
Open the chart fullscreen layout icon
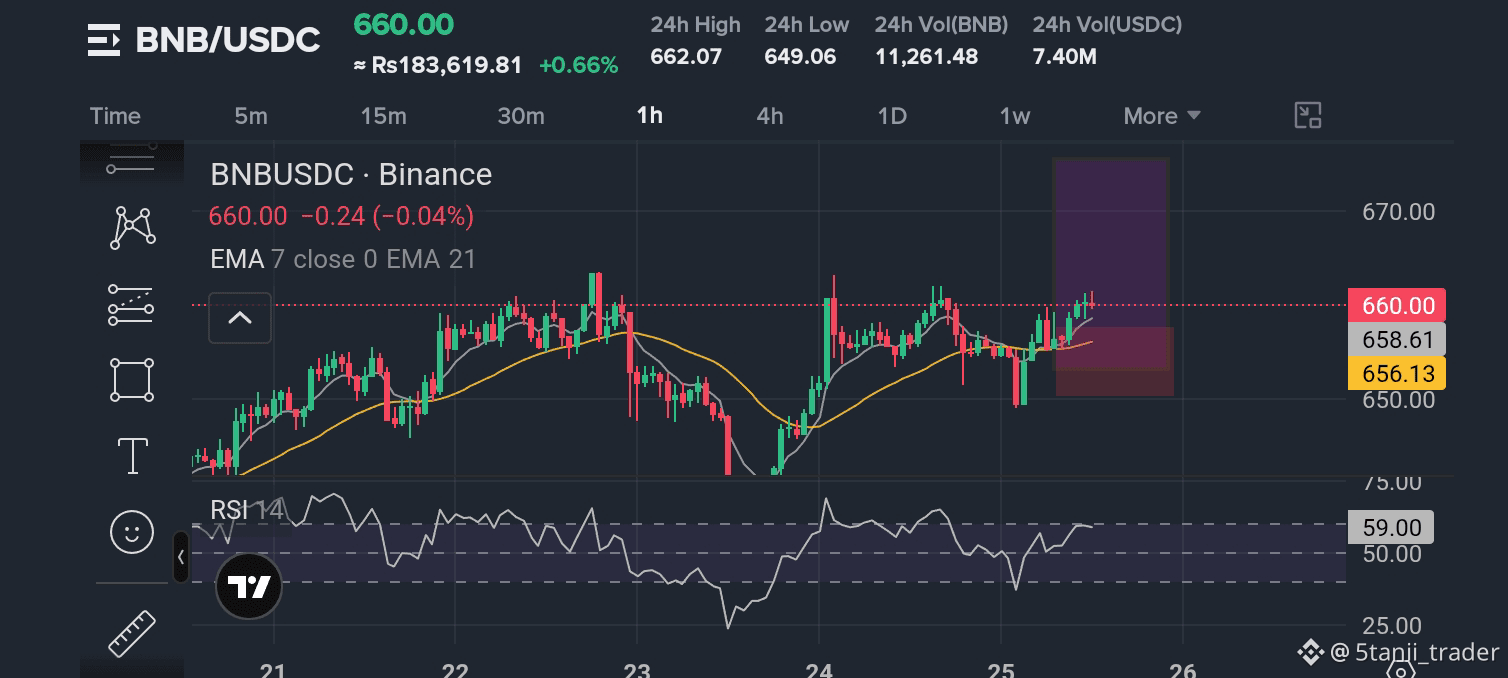tap(1308, 115)
